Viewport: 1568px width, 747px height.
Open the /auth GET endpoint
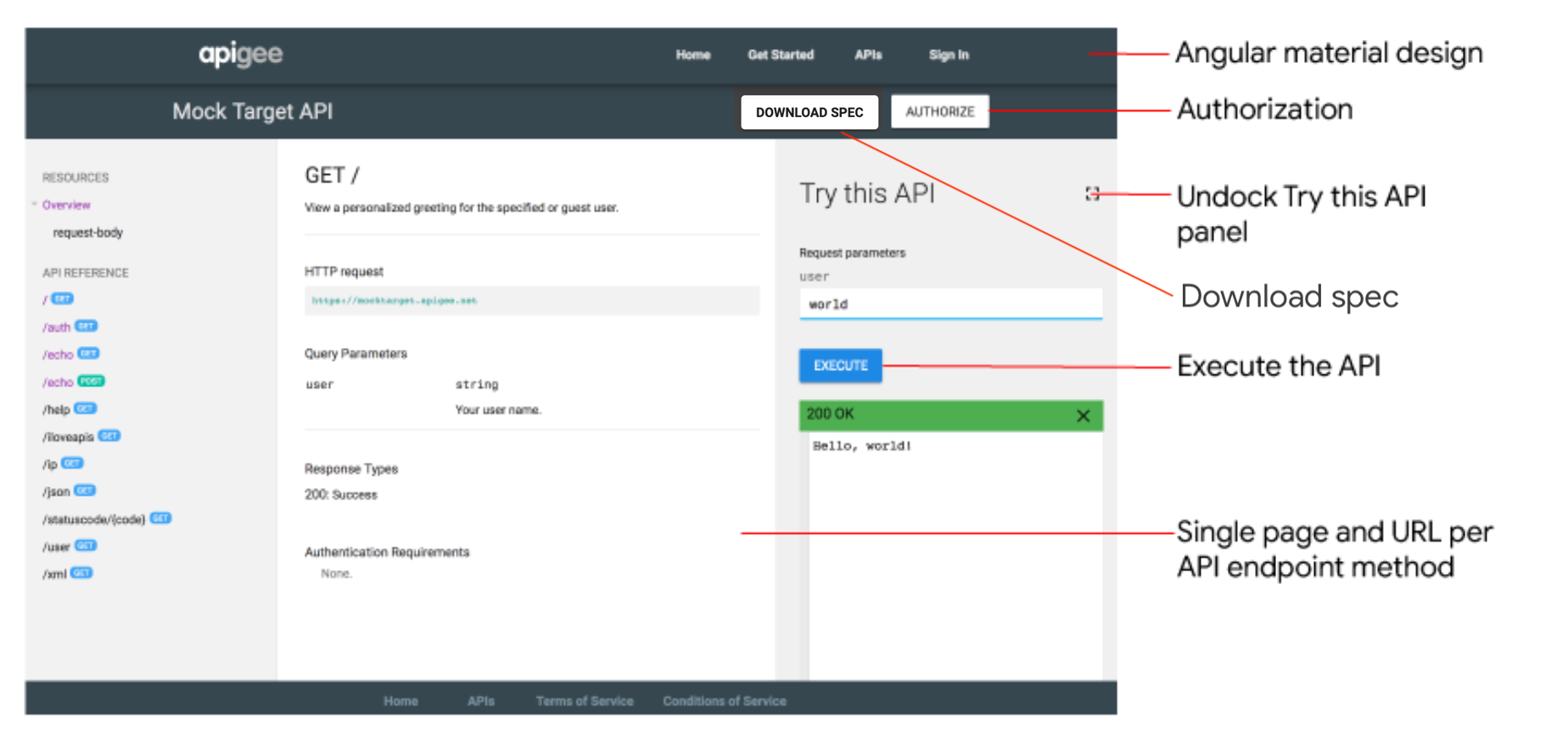pyautogui.click(x=57, y=327)
